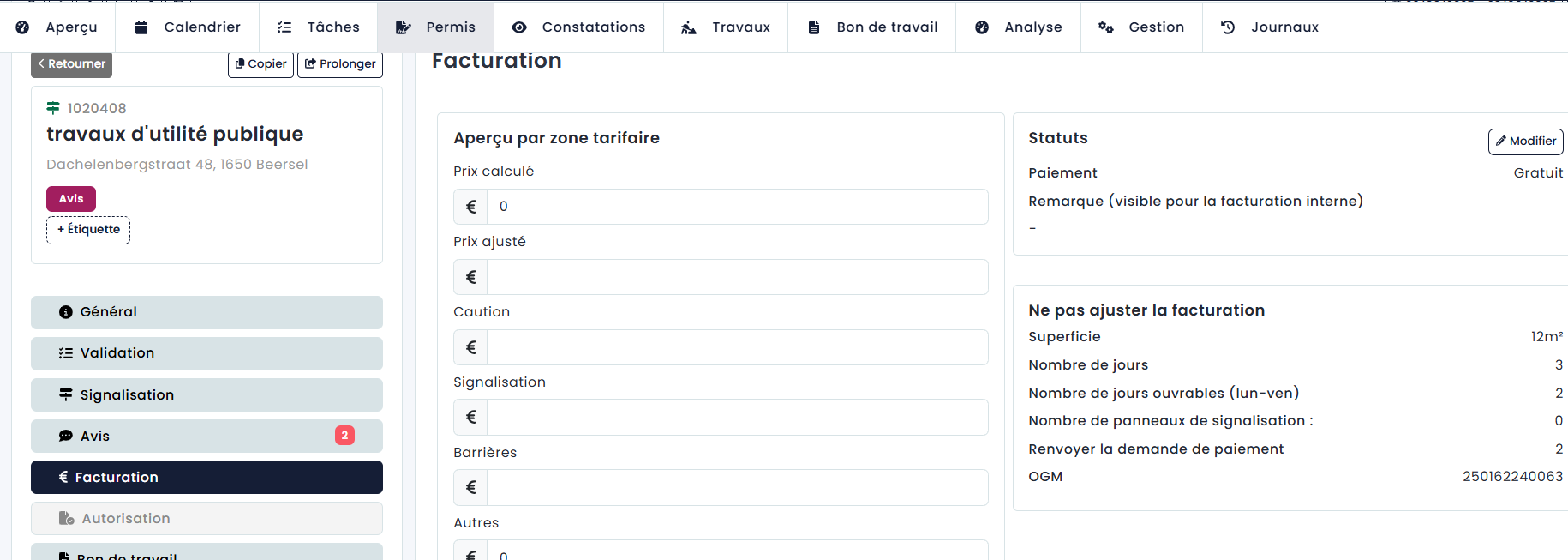The height and width of the screenshot is (560, 1568).
Task: Open the Validation section
Action: point(206,353)
